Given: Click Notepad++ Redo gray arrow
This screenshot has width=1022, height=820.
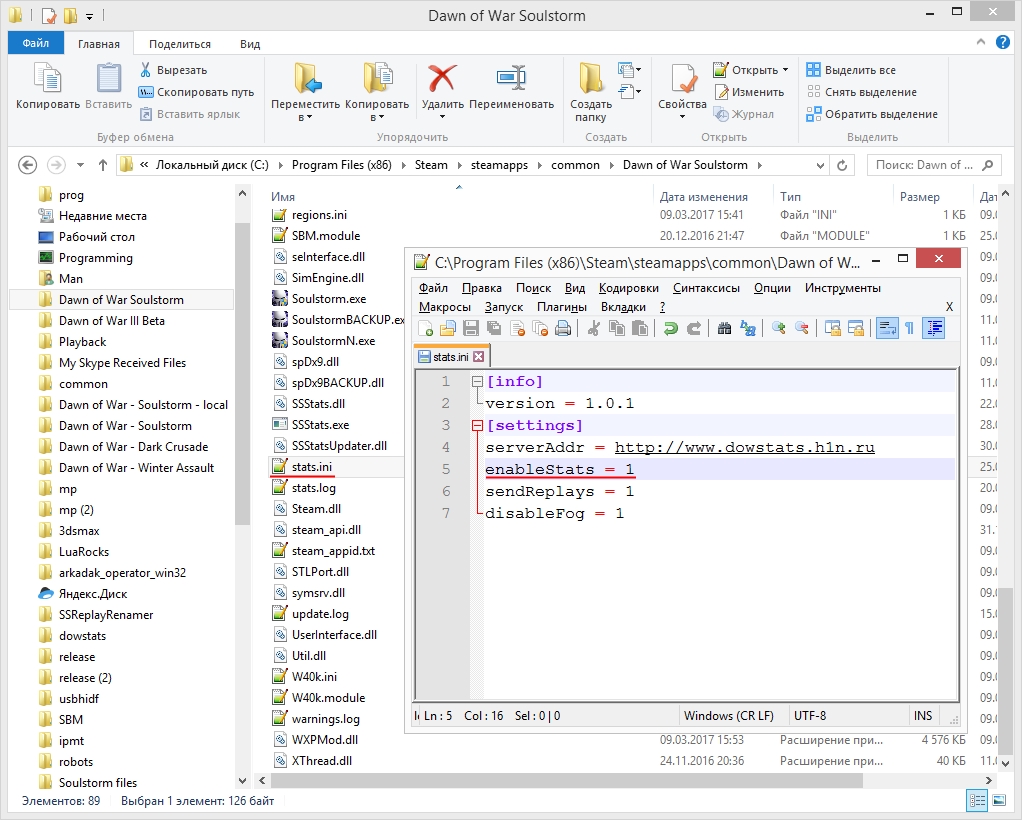Looking at the screenshot, I should [x=694, y=329].
